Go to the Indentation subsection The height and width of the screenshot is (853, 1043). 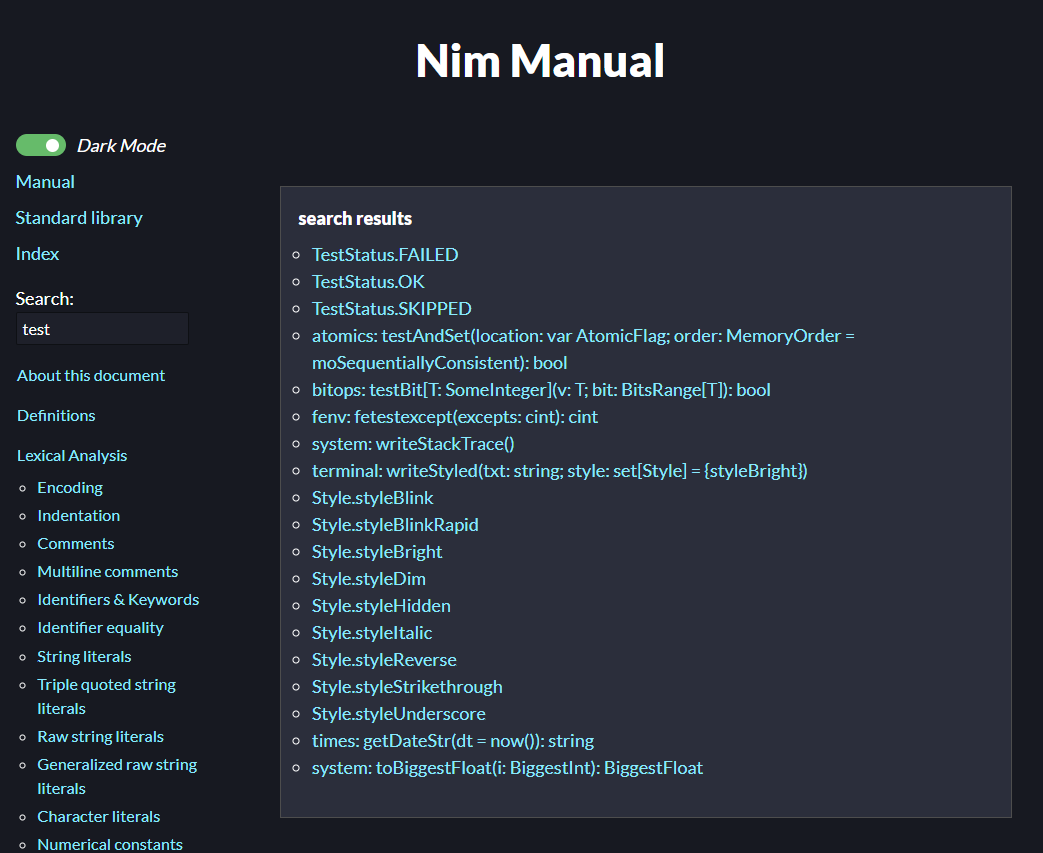pos(78,516)
